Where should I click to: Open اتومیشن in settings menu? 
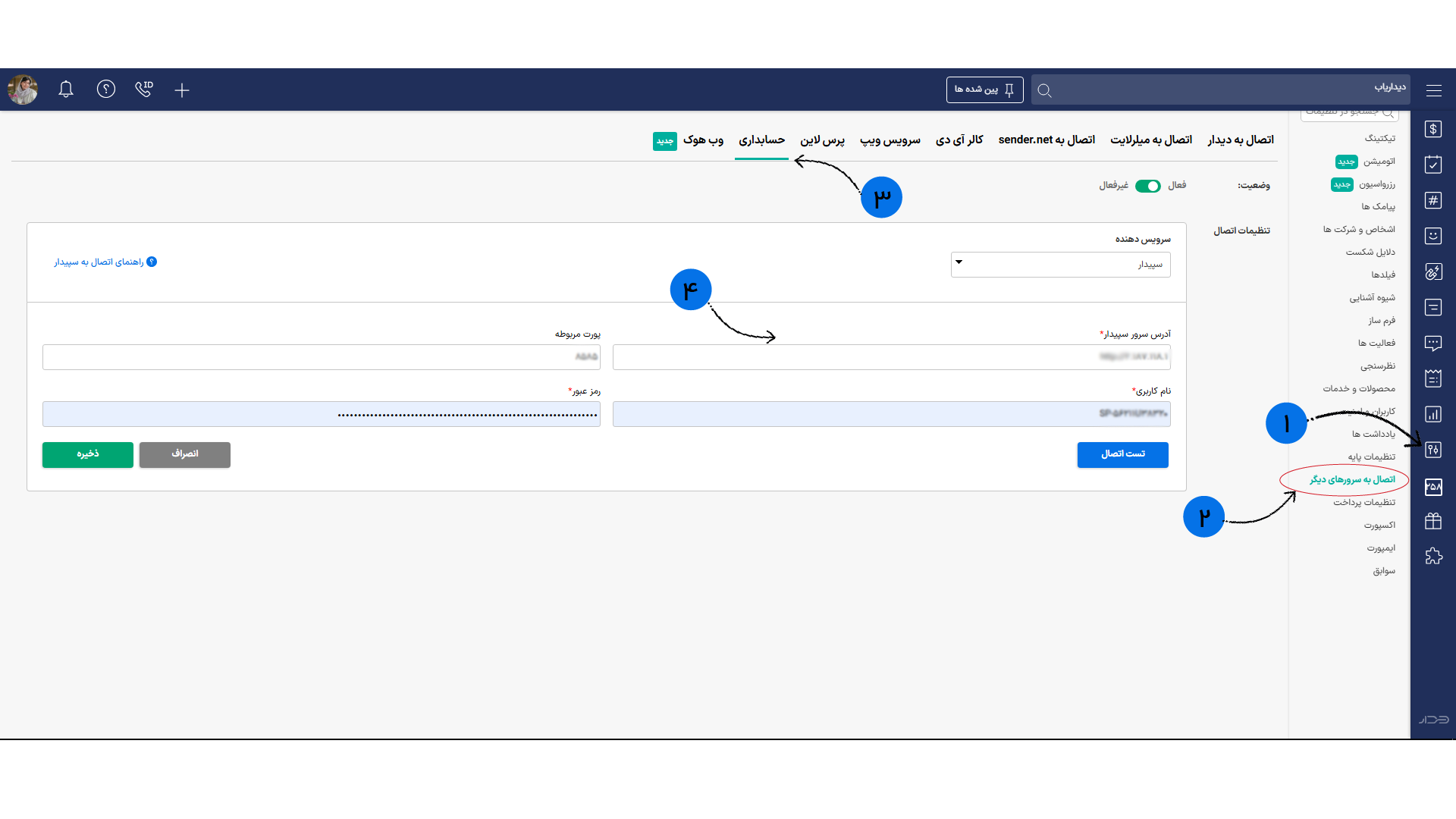(1379, 162)
